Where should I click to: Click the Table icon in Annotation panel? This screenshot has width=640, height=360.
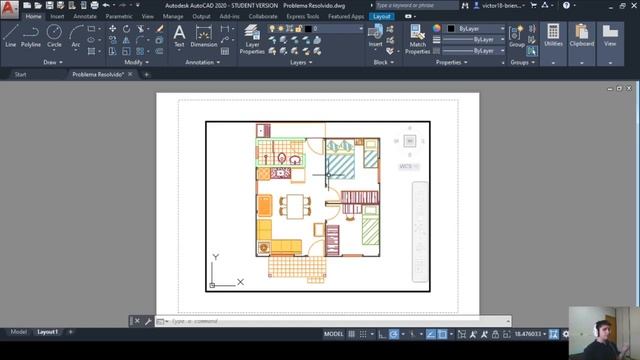[x=225, y=51]
